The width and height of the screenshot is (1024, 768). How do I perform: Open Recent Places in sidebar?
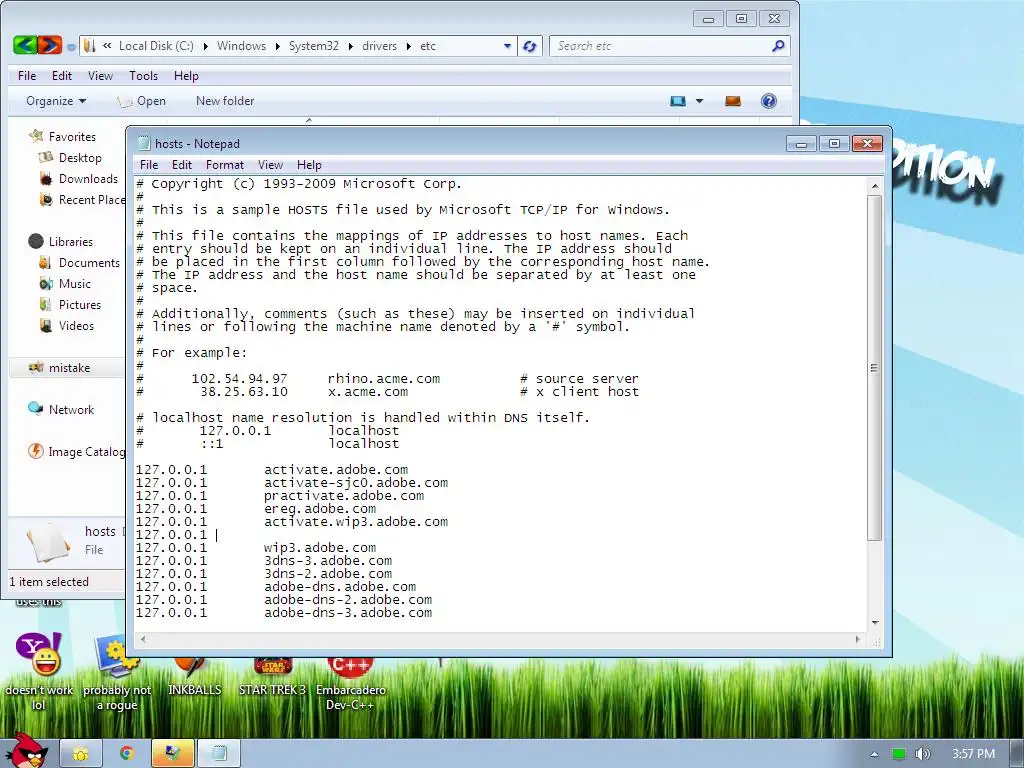[82, 199]
